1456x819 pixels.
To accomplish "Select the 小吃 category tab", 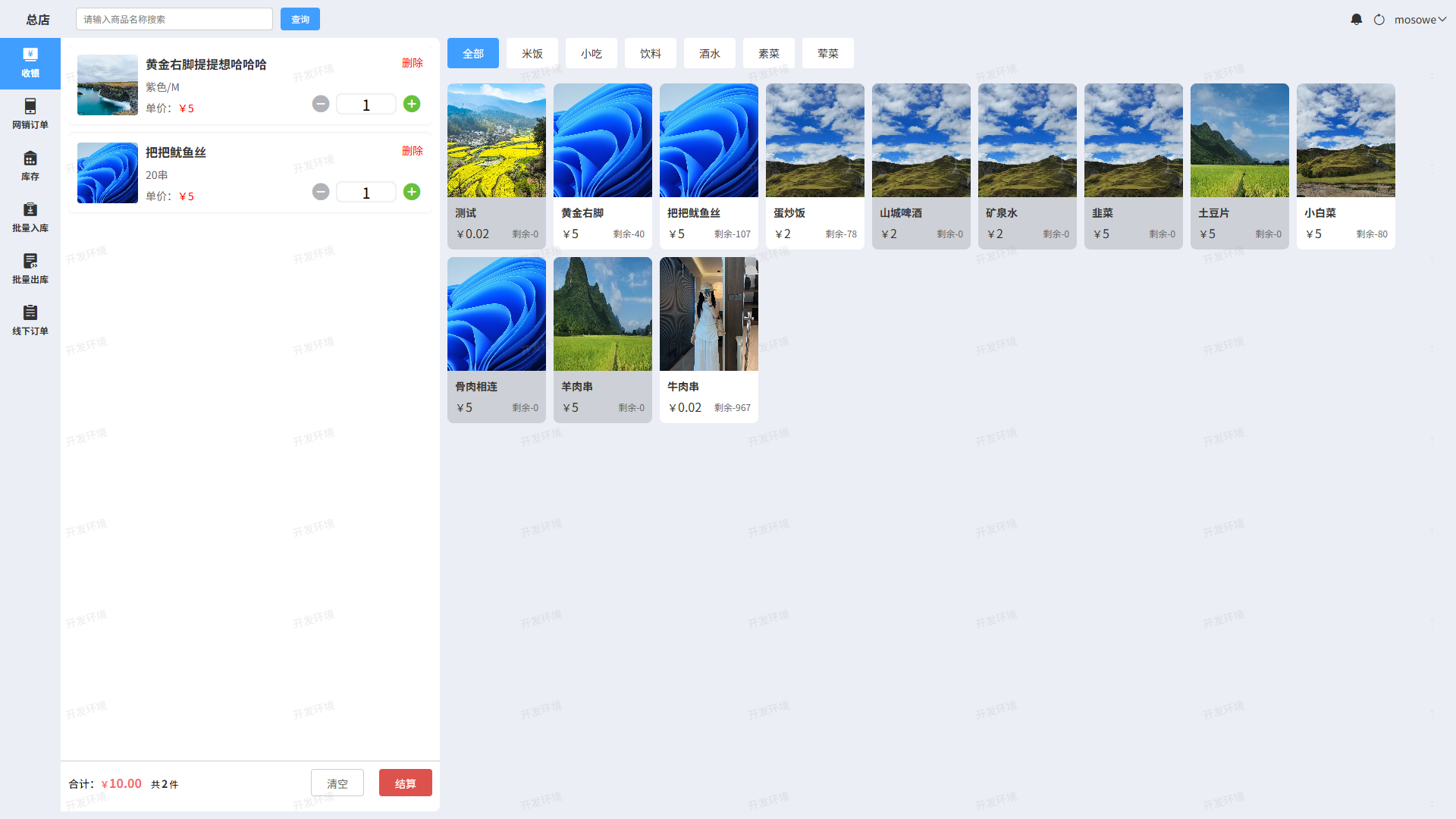I will (x=591, y=53).
